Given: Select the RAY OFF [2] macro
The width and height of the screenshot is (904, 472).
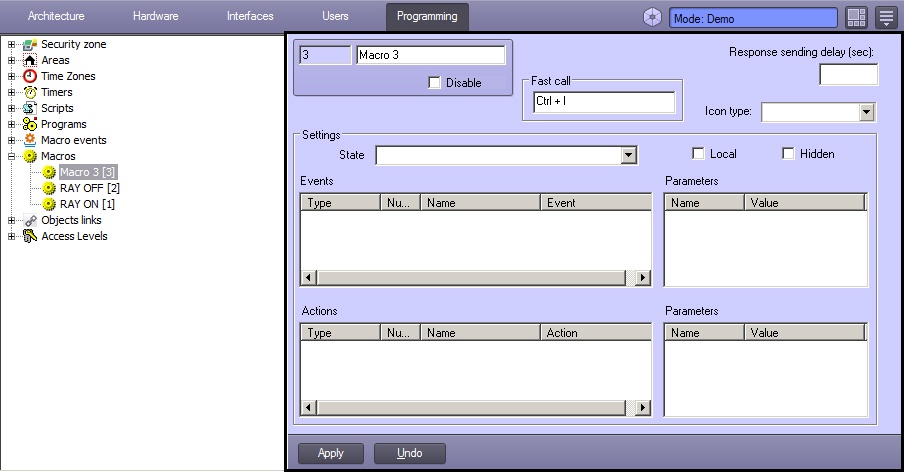Looking at the screenshot, I should pyautogui.click(x=90, y=188).
